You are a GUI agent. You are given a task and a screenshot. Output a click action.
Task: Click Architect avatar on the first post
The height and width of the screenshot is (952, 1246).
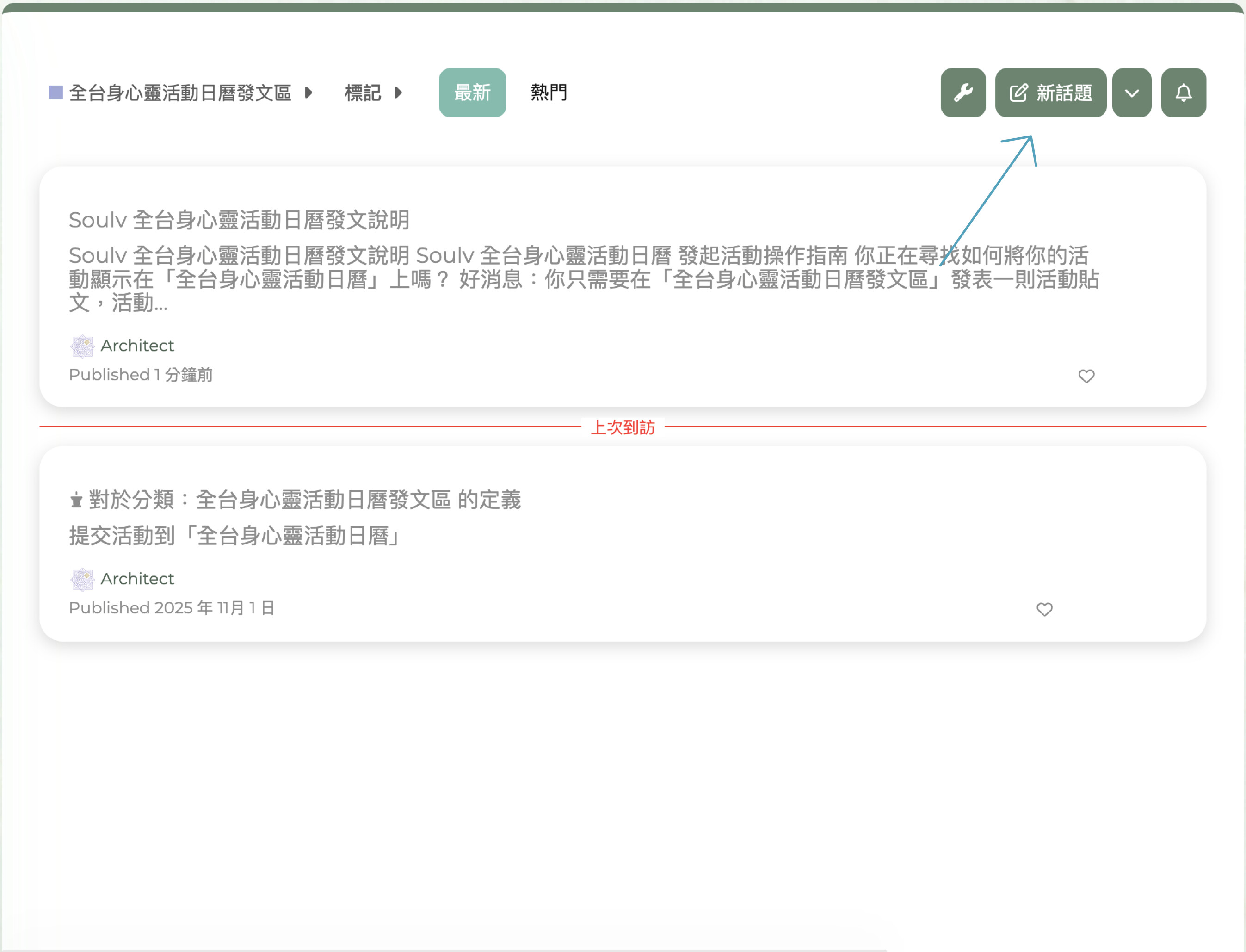[x=82, y=346]
